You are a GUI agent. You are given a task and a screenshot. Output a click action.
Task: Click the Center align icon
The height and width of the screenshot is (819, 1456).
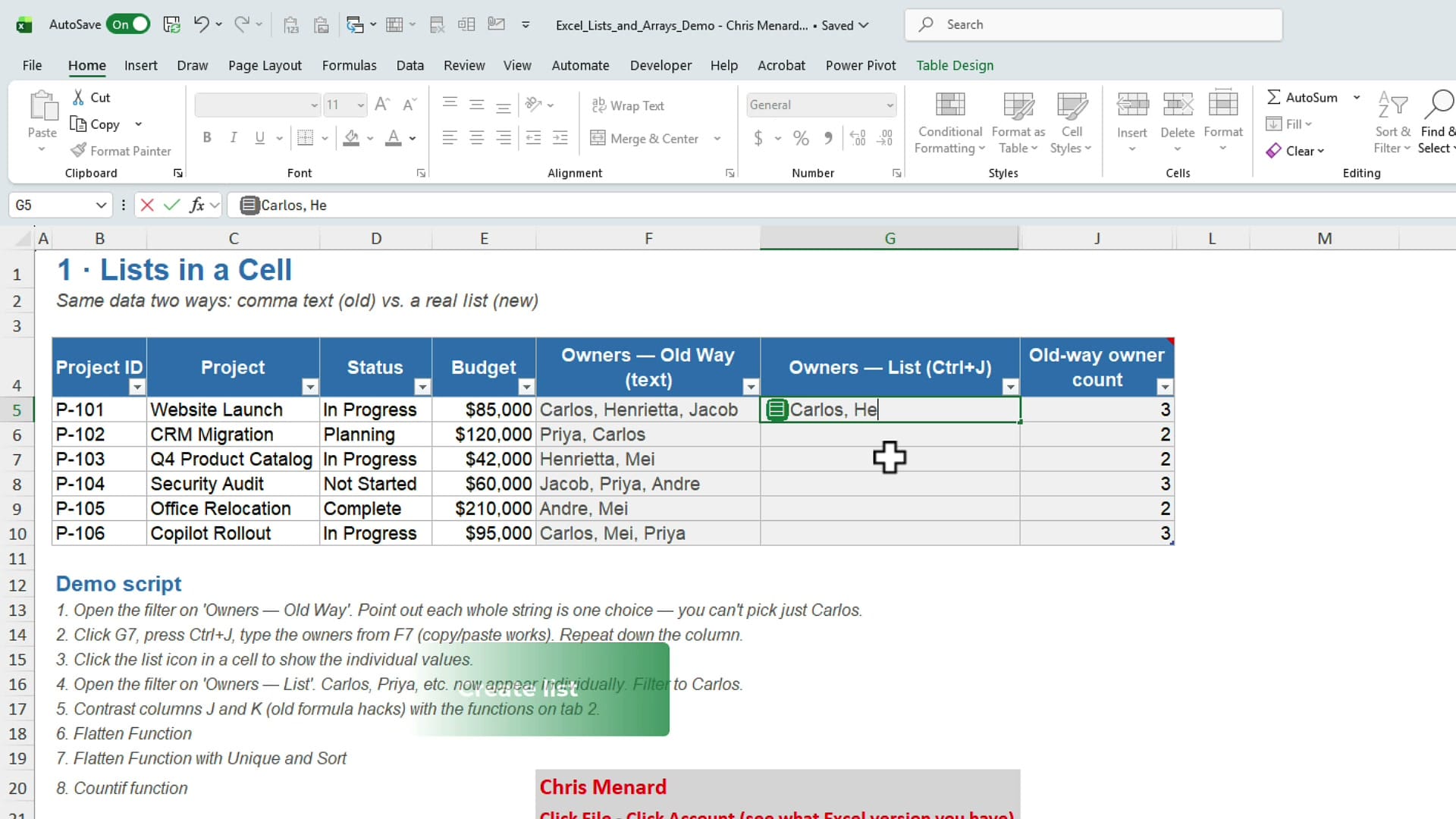tap(477, 138)
